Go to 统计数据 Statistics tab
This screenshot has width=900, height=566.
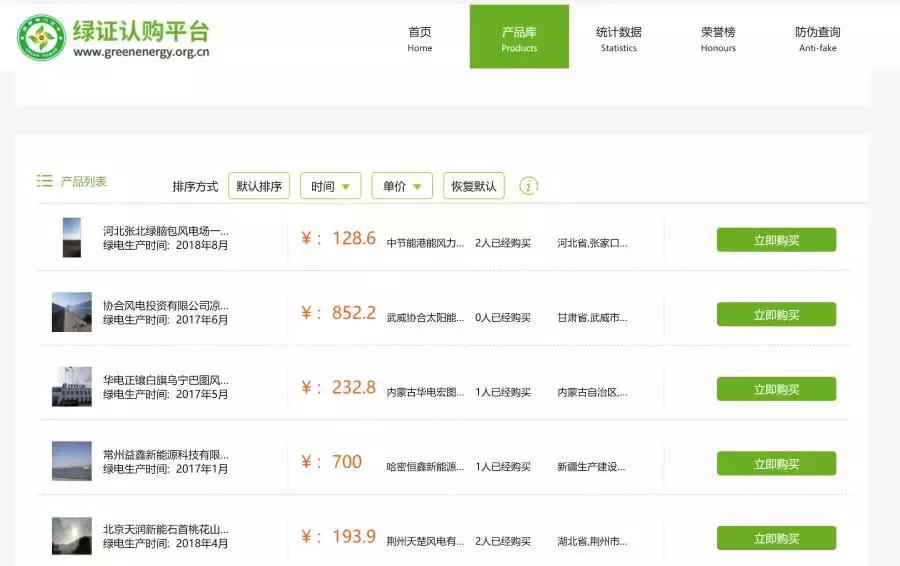click(x=618, y=38)
